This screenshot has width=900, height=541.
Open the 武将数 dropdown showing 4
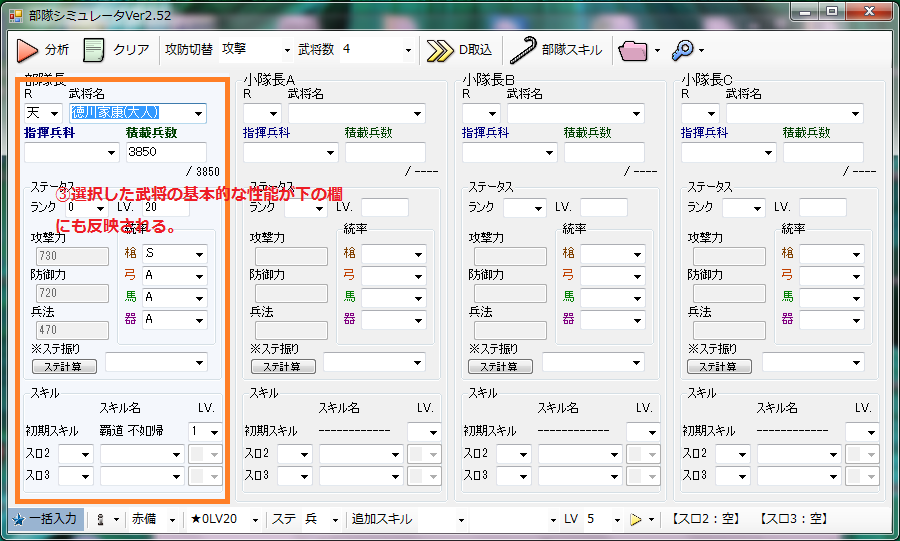tap(408, 50)
